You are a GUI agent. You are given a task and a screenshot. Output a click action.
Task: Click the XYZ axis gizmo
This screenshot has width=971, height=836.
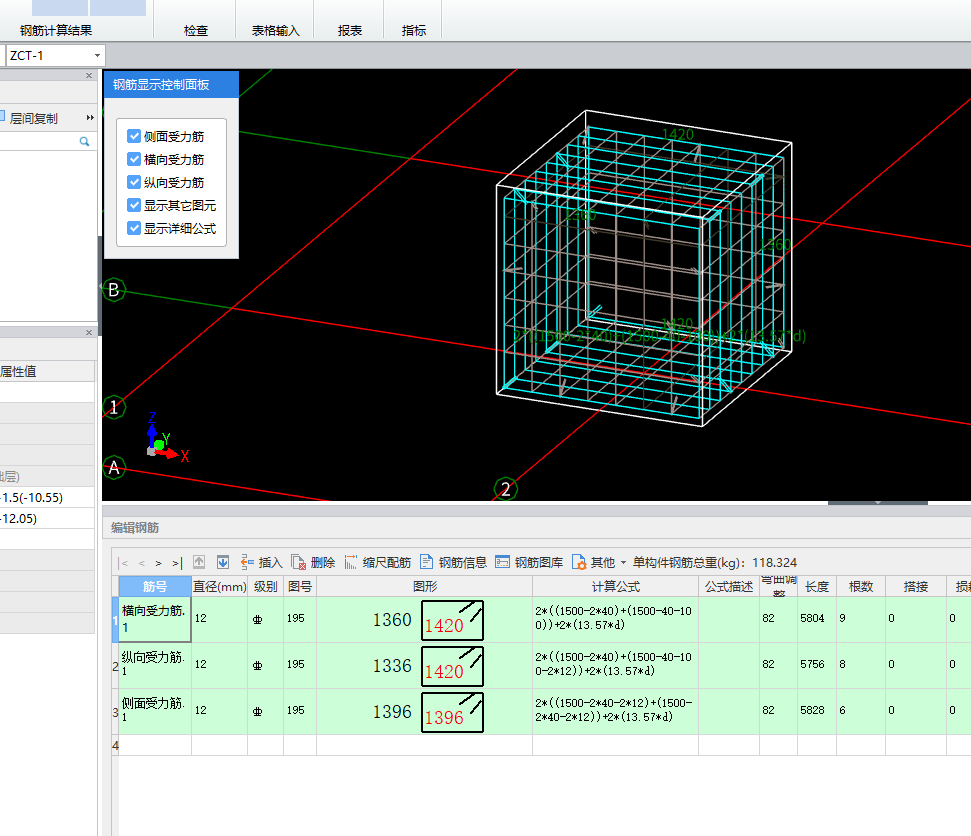pos(165,438)
